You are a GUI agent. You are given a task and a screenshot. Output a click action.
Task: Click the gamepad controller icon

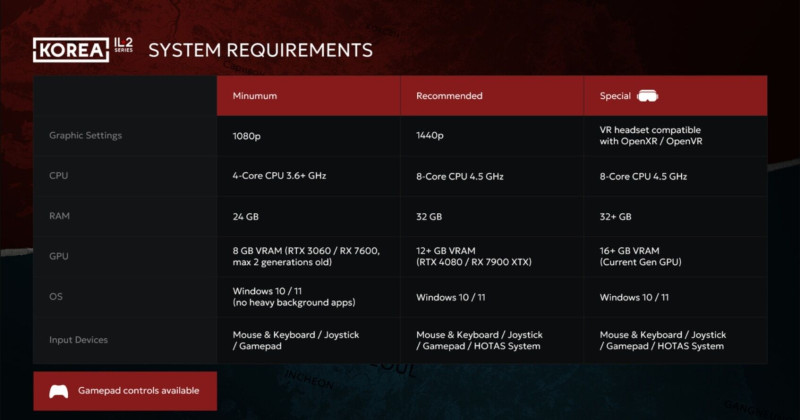[59, 391]
